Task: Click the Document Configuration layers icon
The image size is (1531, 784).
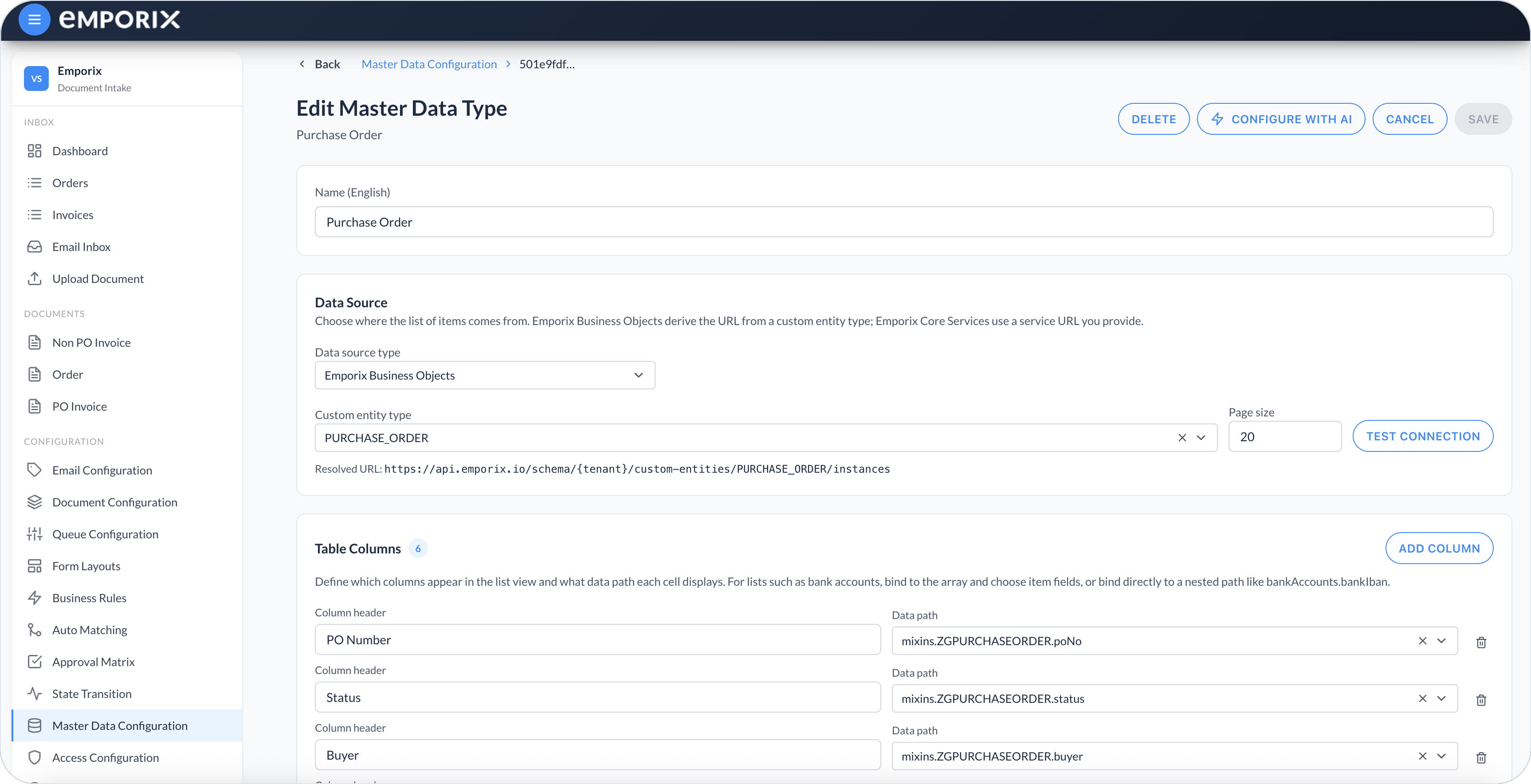Action: 35,502
